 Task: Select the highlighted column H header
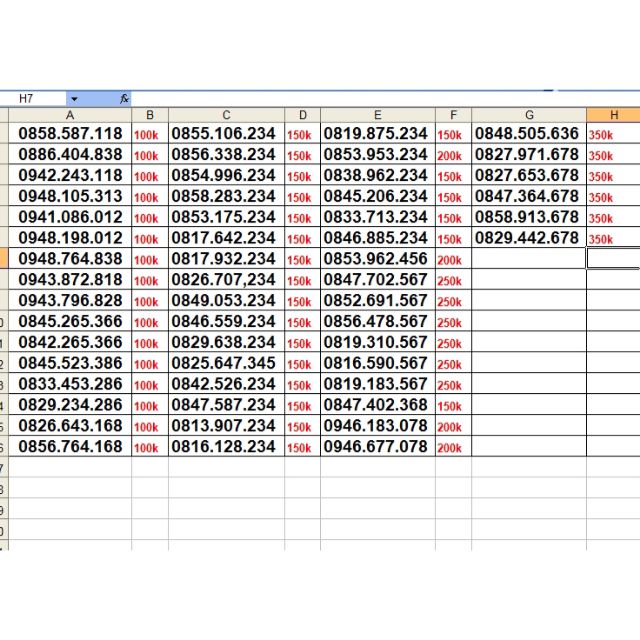click(x=613, y=115)
